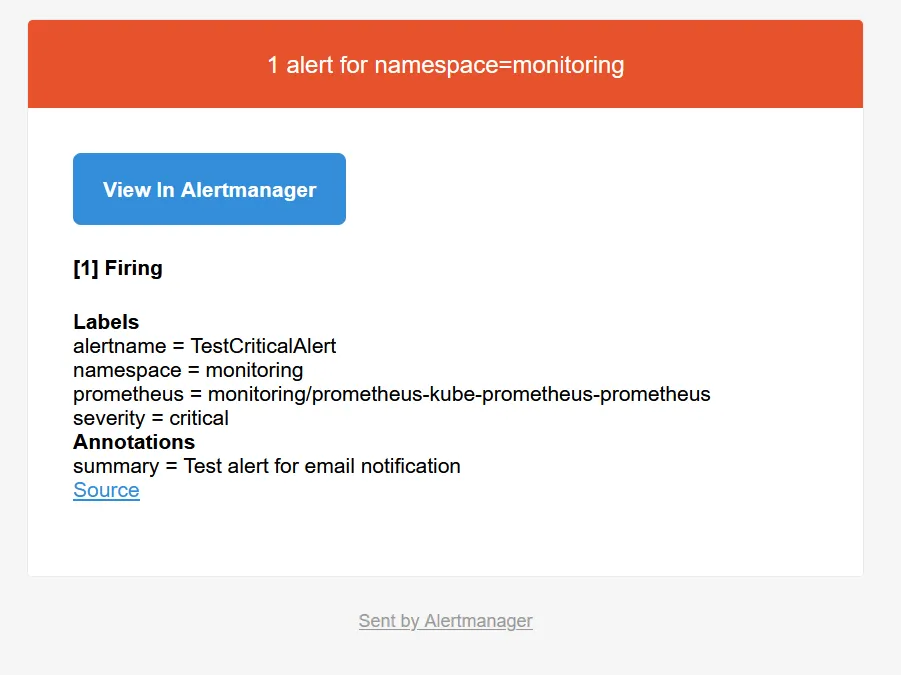Image resolution: width=901 pixels, height=675 pixels.
Task: Select the prometheus label line
Action: 391,394
